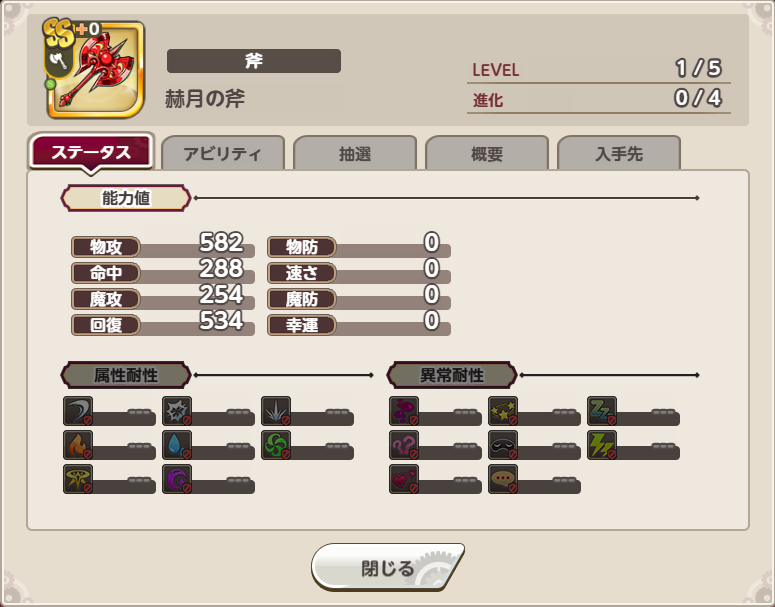Switch to the アビリティ tab
775x607 pixels.
click(x=223, y=153)
